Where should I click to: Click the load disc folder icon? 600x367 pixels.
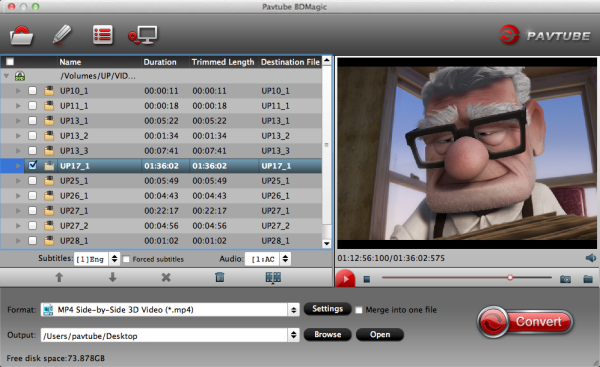point(21,36)
